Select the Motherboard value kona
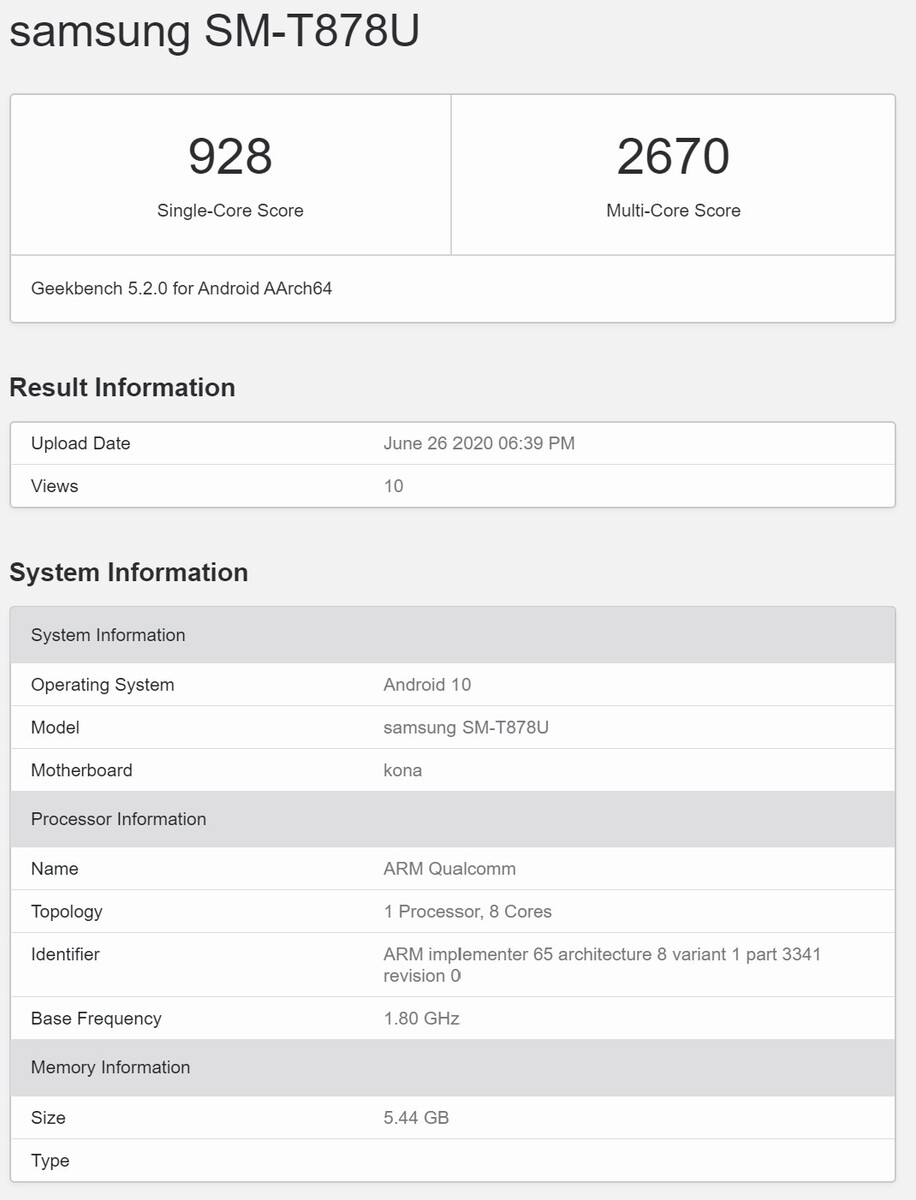 [403, 770]
